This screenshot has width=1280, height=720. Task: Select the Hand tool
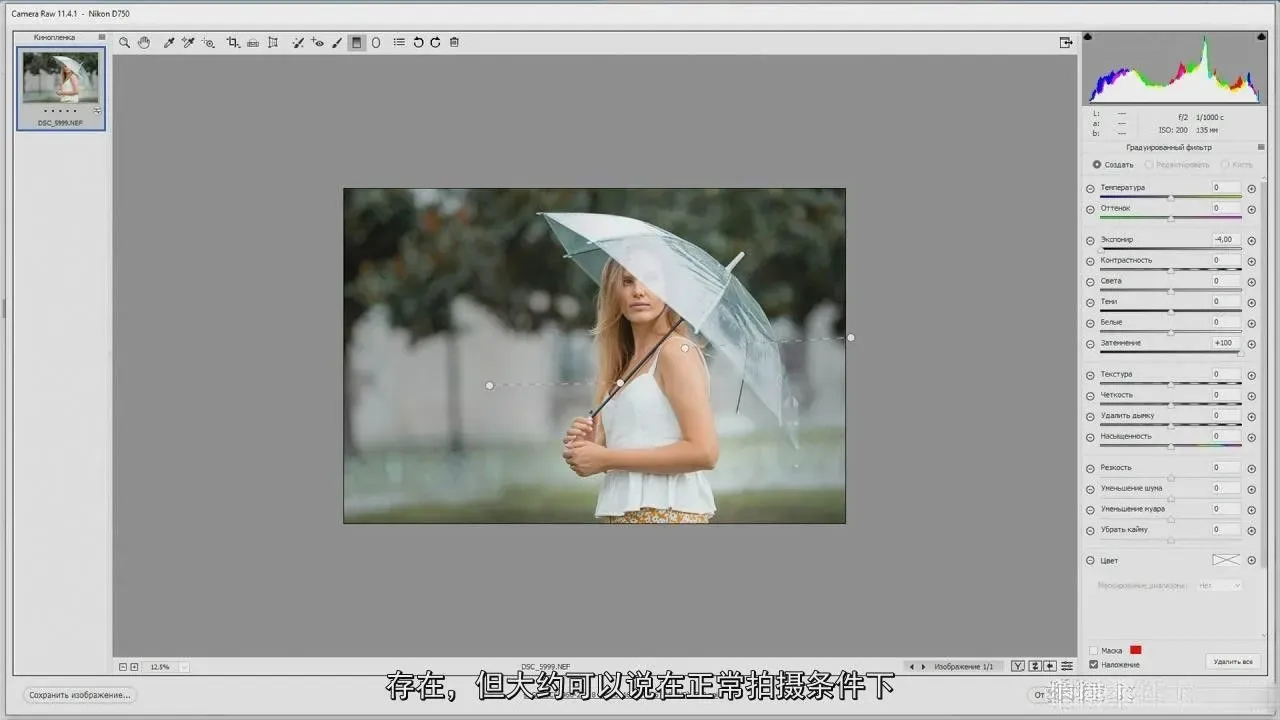144,43
